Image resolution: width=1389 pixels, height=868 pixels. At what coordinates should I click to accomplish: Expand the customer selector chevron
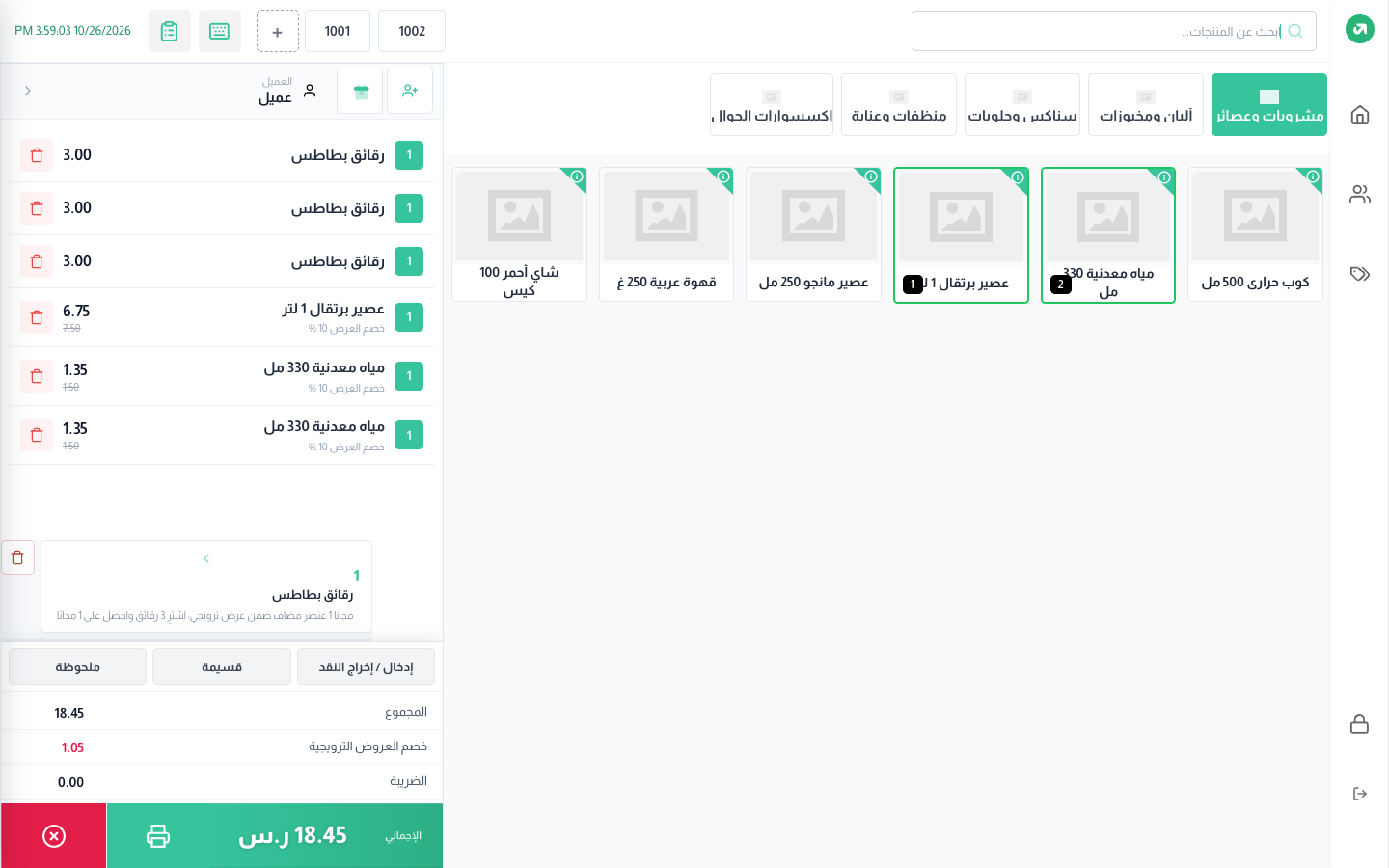point(28,91)
